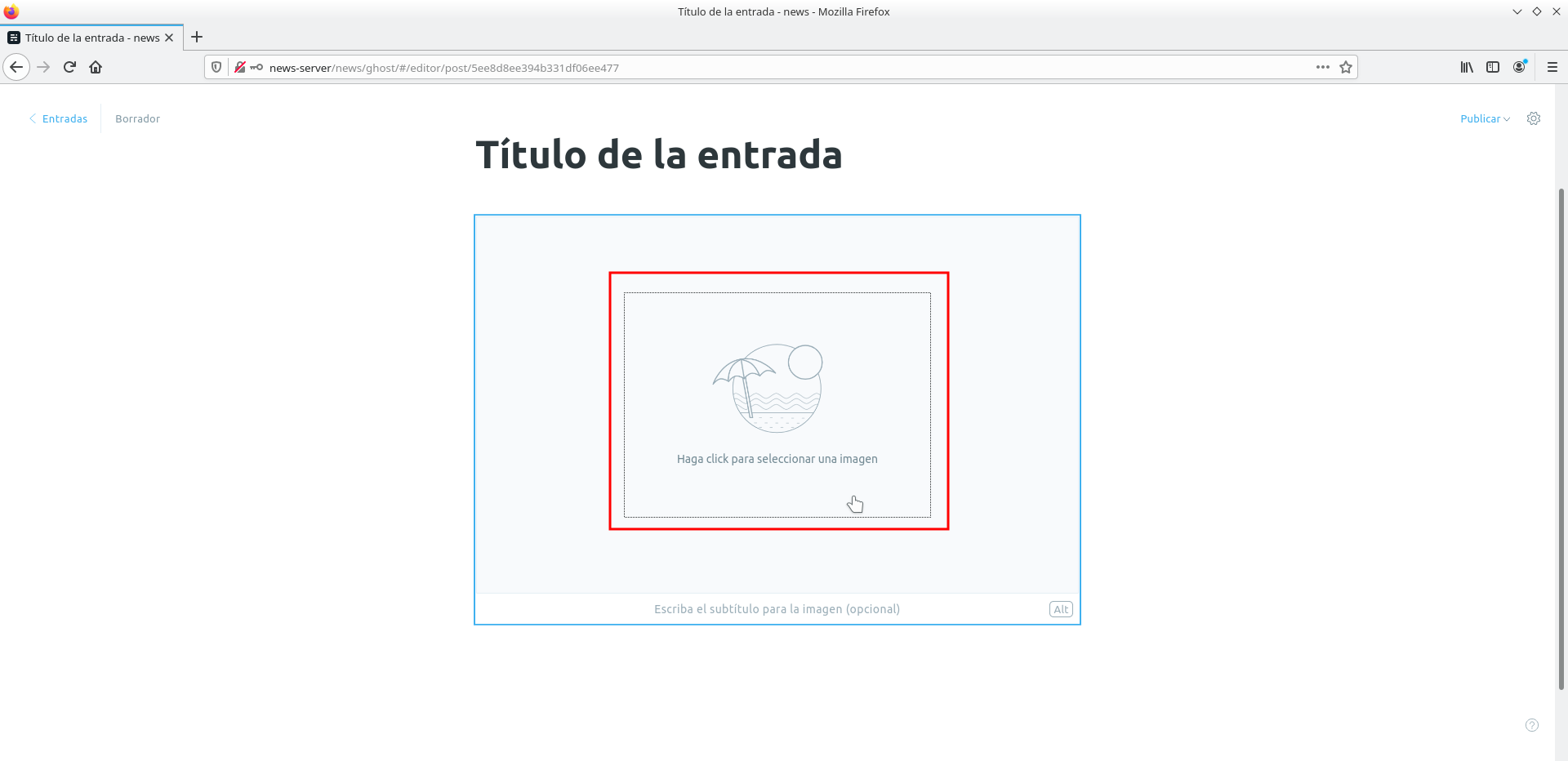The height and width of the screenshot is (761, 1568).
Task: Expand the Publicar dropdown
Action: click(1484, 118)
